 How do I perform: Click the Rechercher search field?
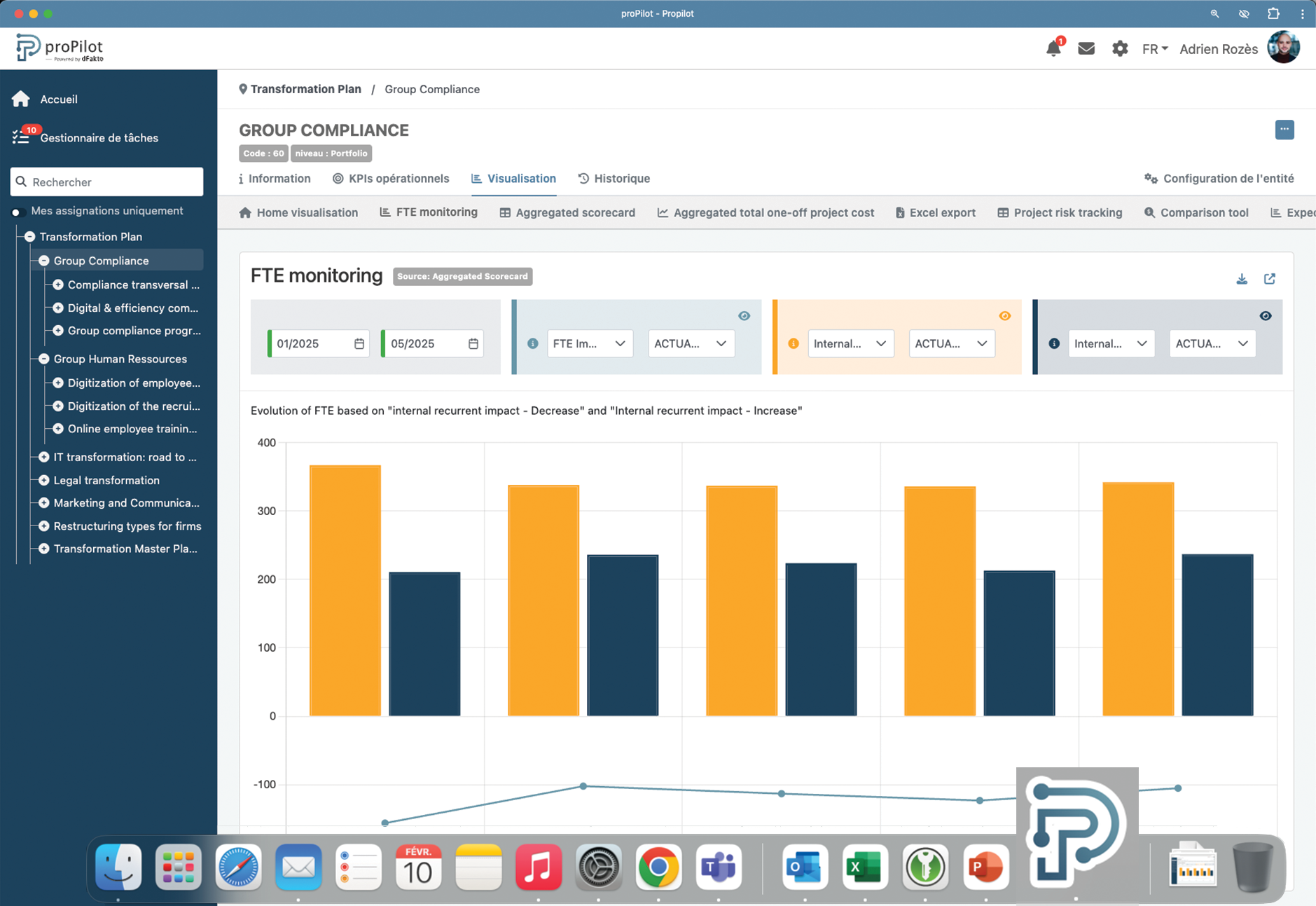(107, 182)
